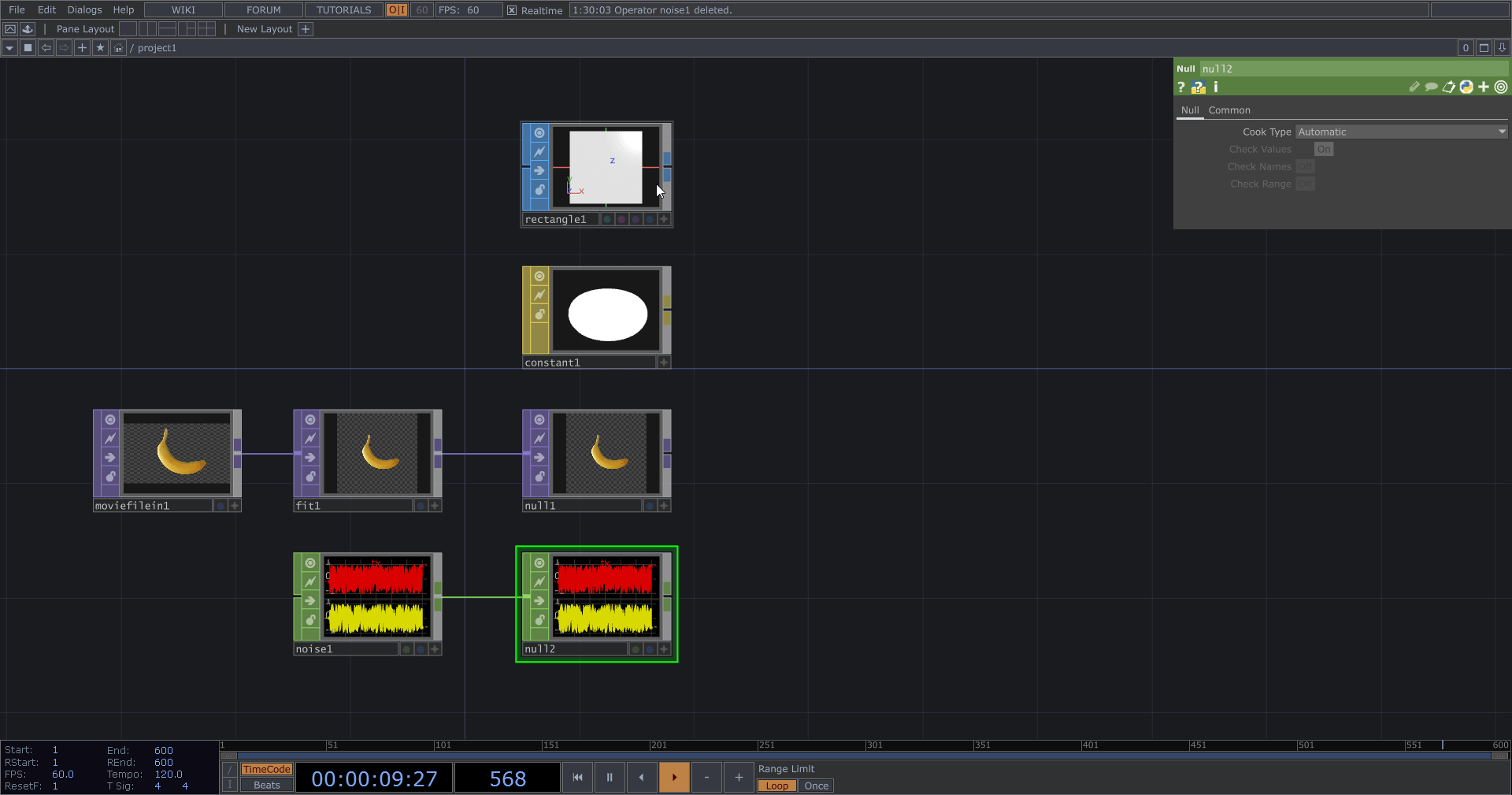Open the operator comment icon

coord(1431,87)
